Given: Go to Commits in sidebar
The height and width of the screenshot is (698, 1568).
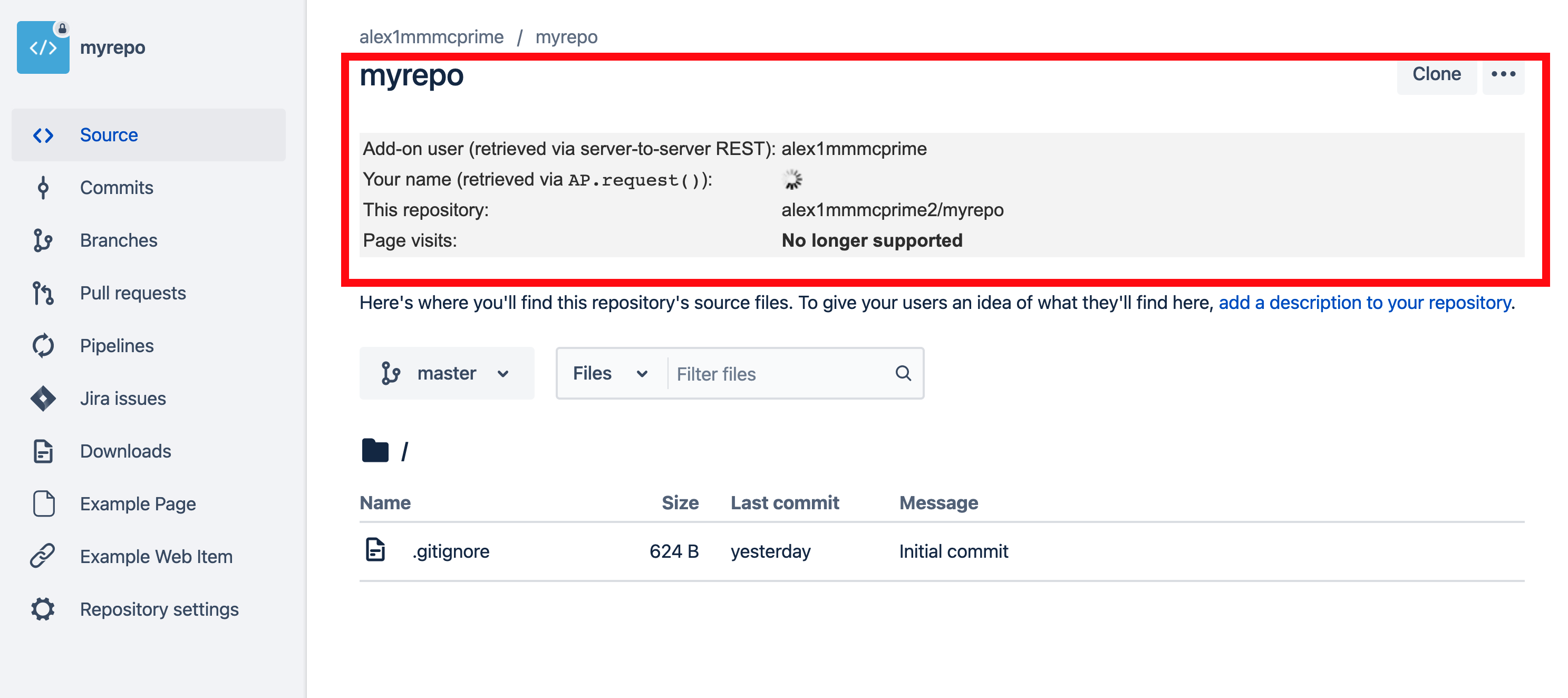Looking at the screenshot, I should coord(149,188).
